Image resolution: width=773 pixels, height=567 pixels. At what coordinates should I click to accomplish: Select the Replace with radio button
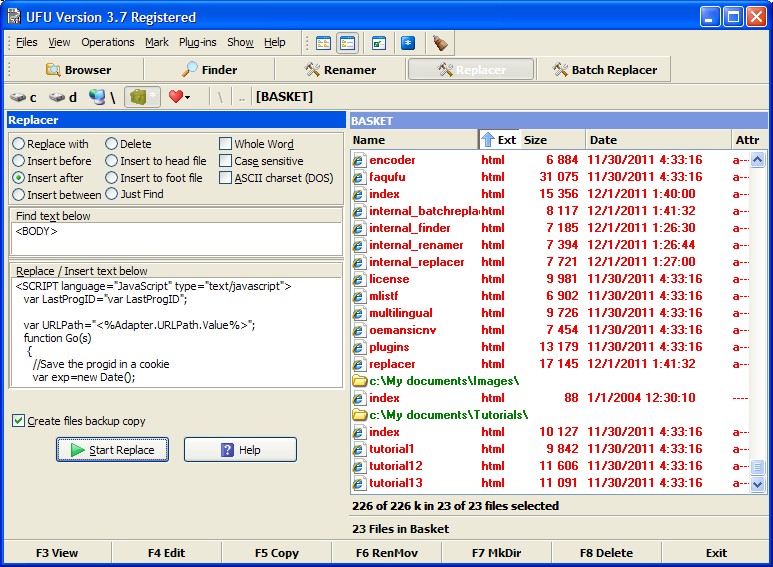[x=19, y=144]
